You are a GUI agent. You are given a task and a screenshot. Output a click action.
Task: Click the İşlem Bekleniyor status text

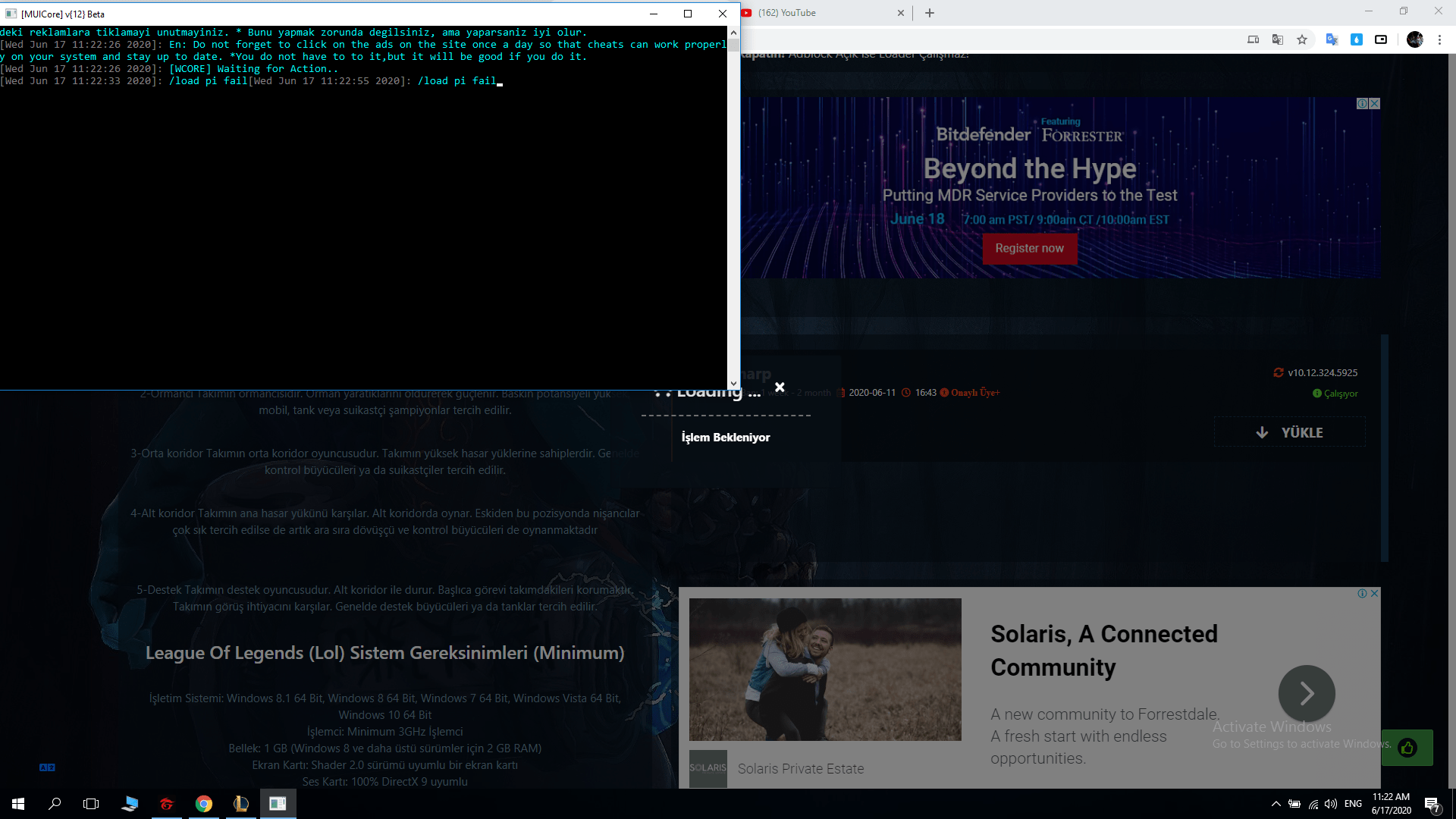725,438
